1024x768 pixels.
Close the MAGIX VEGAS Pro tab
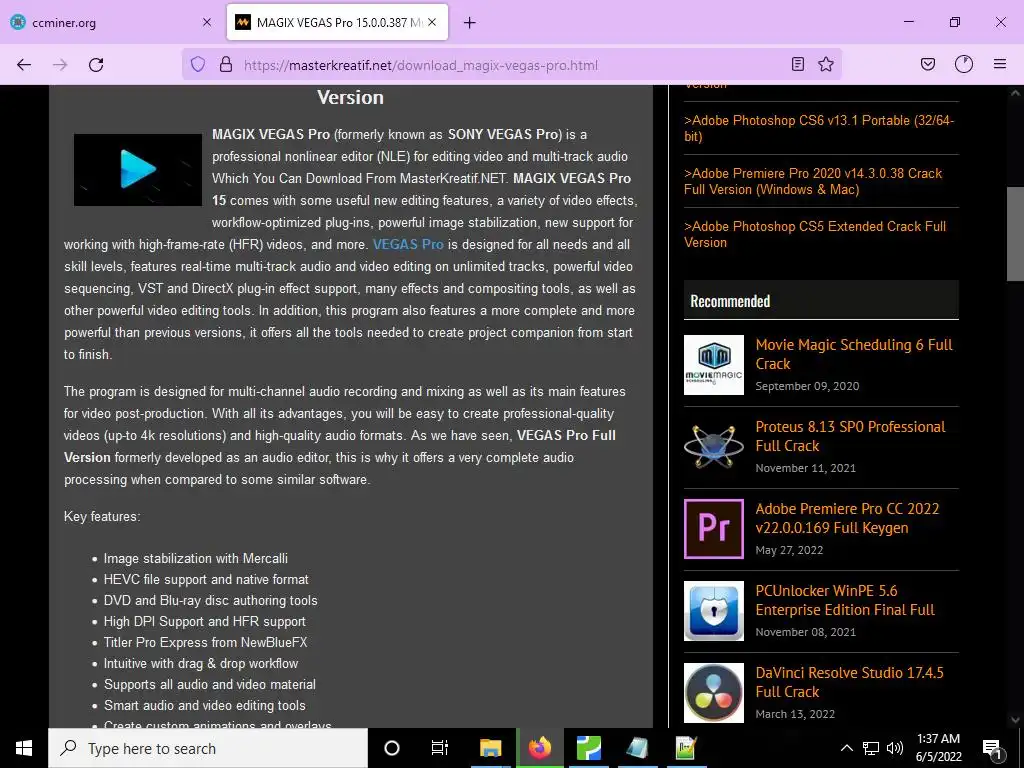tap(432, 22)
